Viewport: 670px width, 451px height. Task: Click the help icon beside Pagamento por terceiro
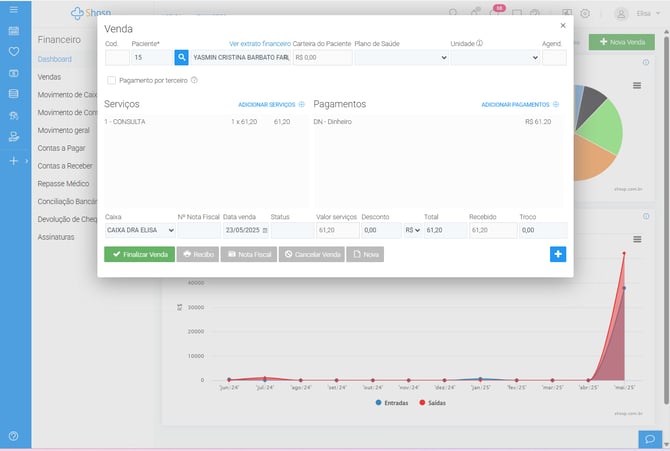pyautogui.click(x=194, y=80)
